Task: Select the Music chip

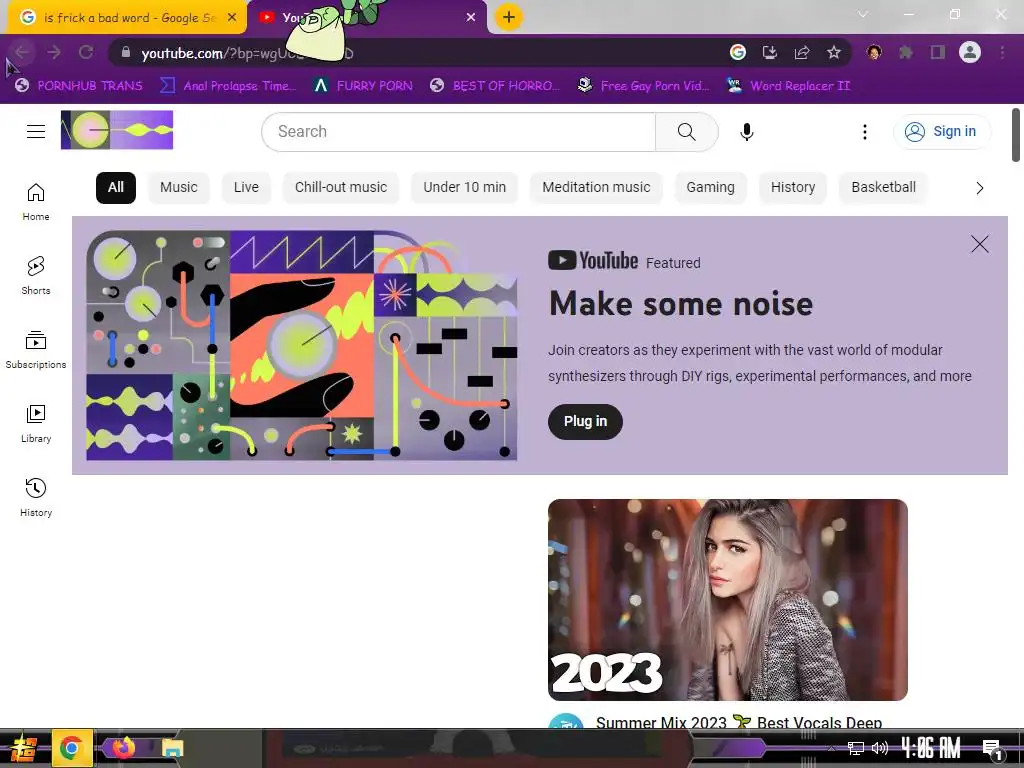Action: click(x=178, y=187)
